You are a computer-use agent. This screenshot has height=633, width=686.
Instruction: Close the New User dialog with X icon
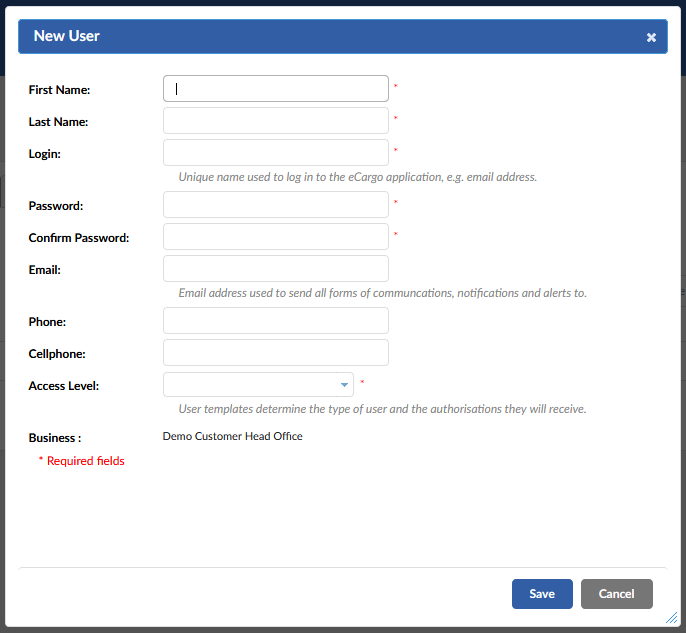point(651,38)
